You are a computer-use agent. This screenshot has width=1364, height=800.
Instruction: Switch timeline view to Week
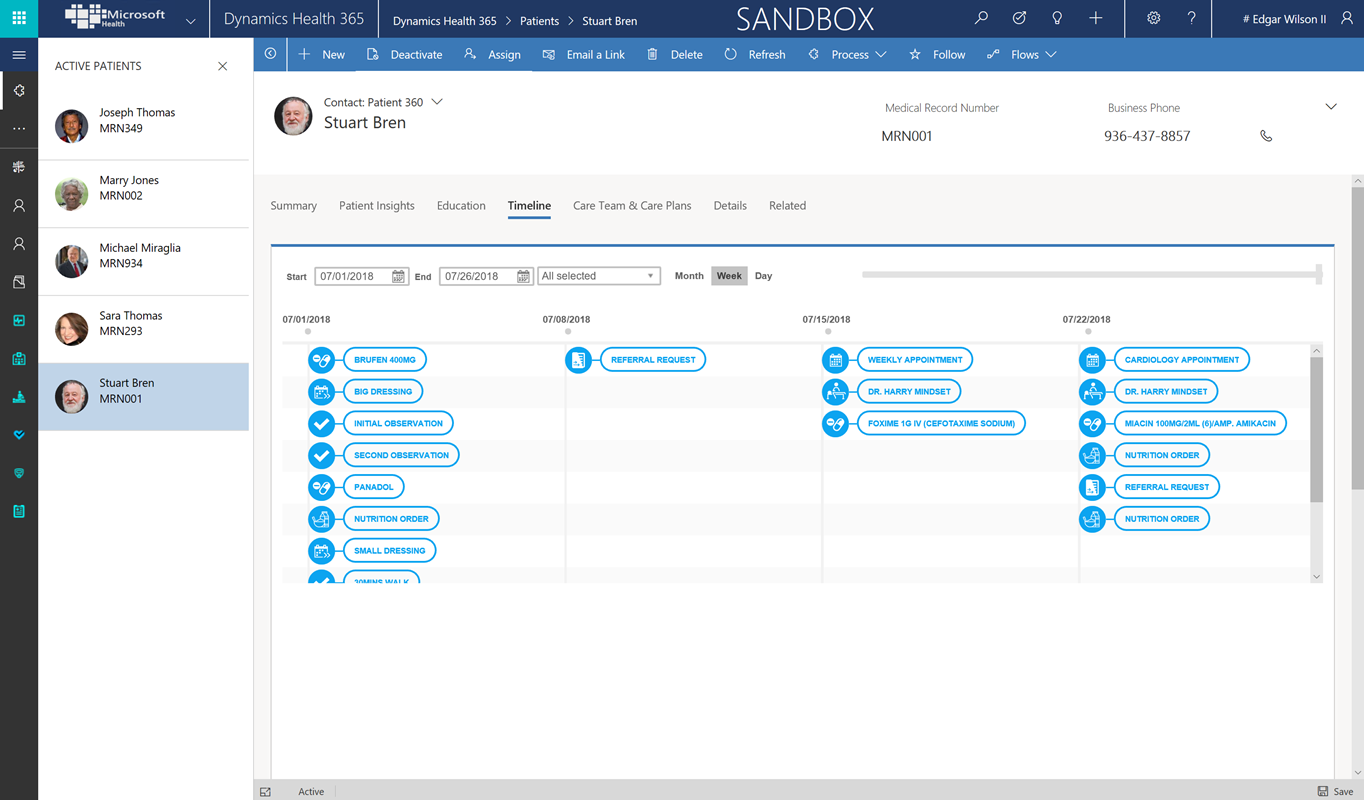[x=729, y=276]
